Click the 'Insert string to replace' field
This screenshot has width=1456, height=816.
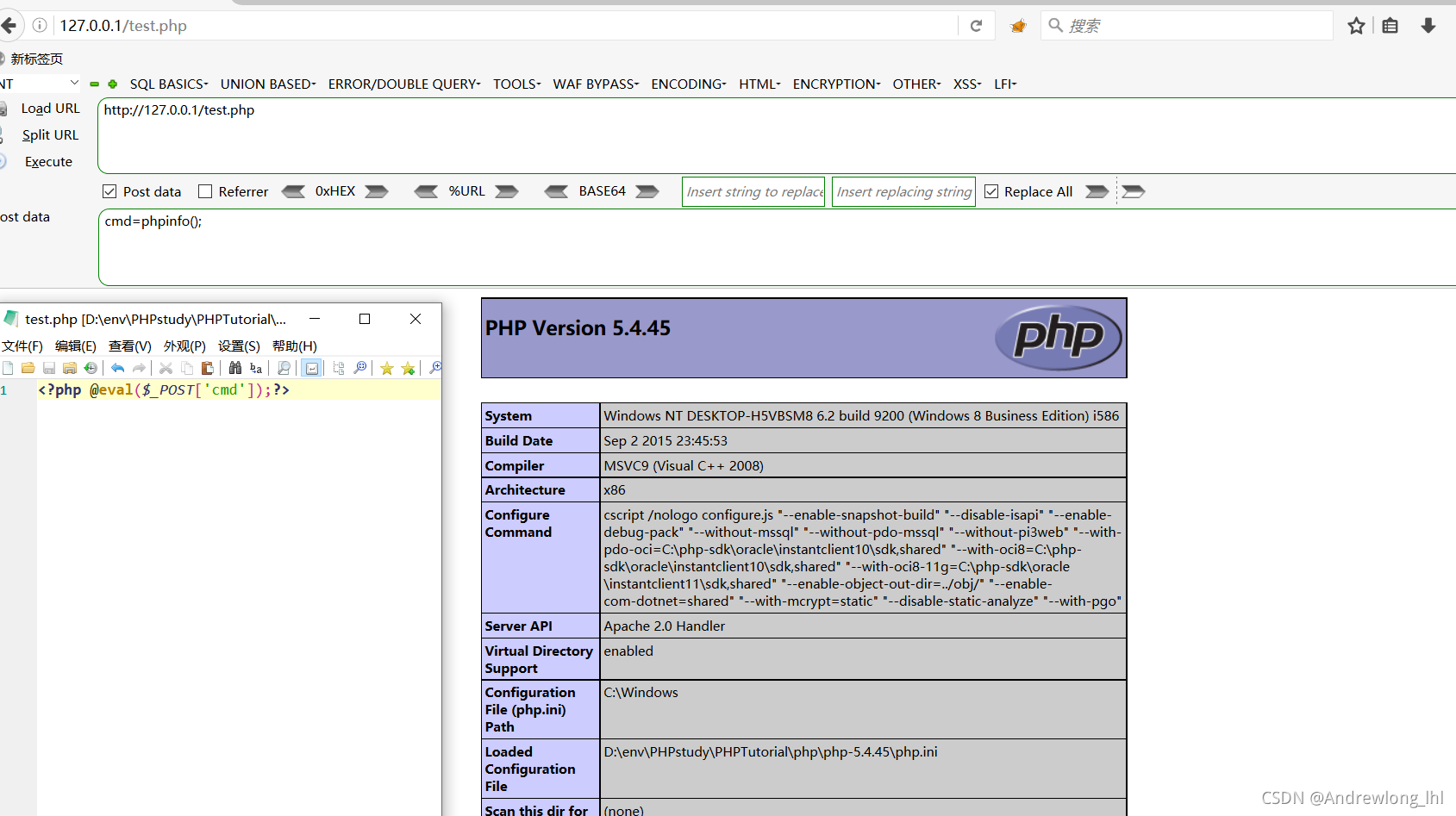pyautogui.click(x=753, y=191)
